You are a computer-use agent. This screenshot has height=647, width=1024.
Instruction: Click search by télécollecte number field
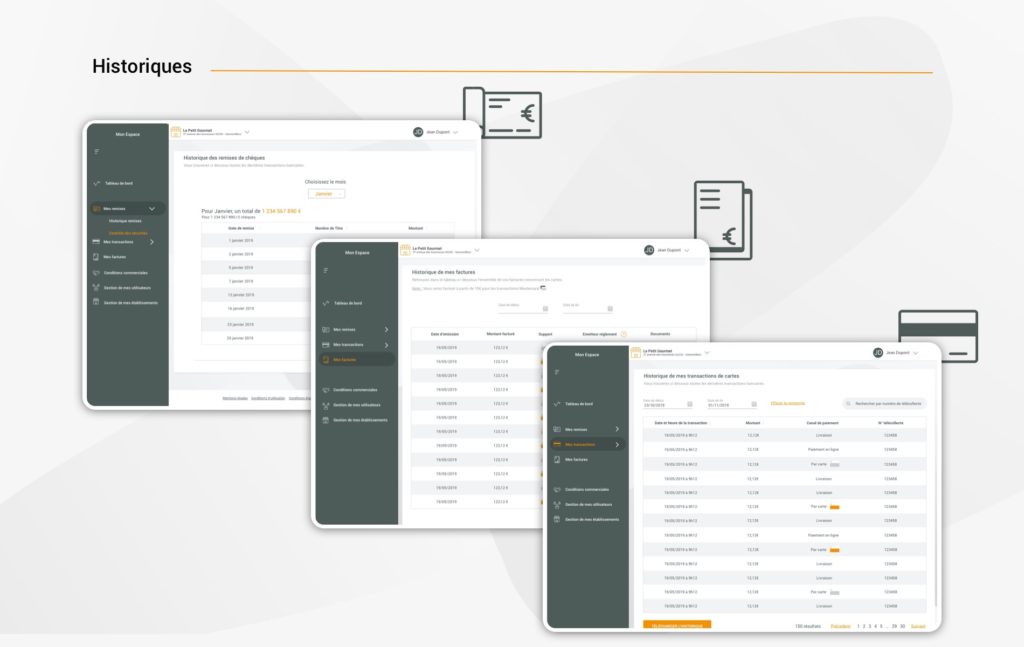[x=884, y=403]
